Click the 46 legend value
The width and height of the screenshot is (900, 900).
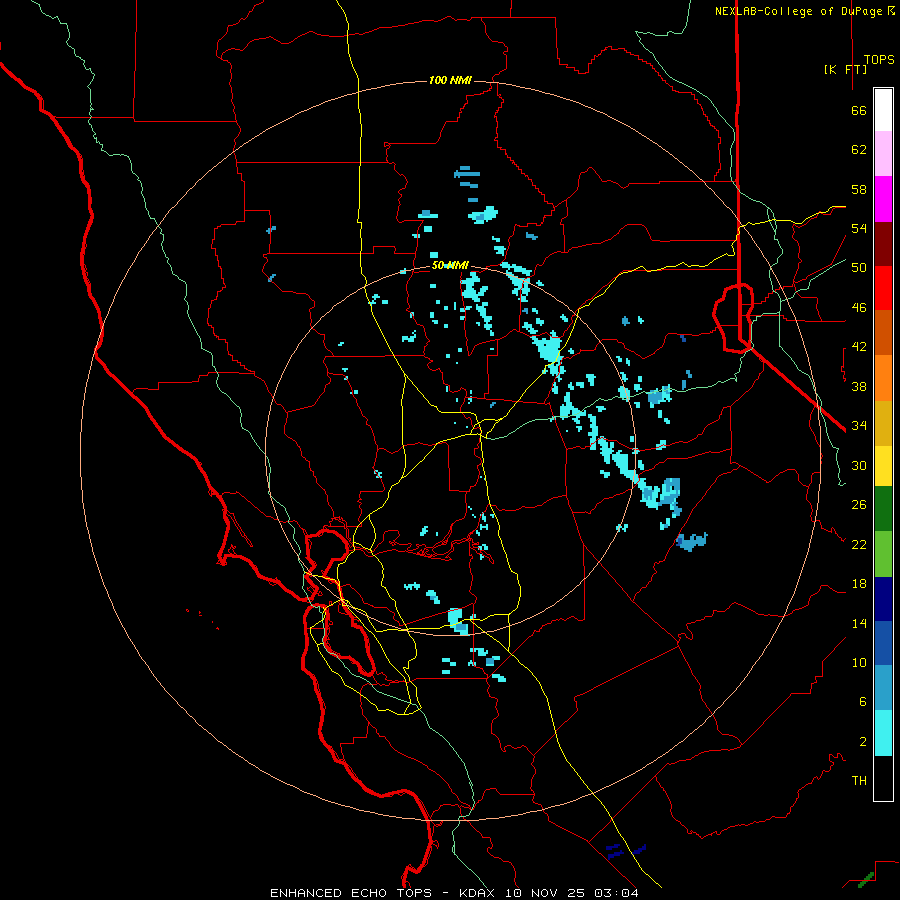[859, 308]
